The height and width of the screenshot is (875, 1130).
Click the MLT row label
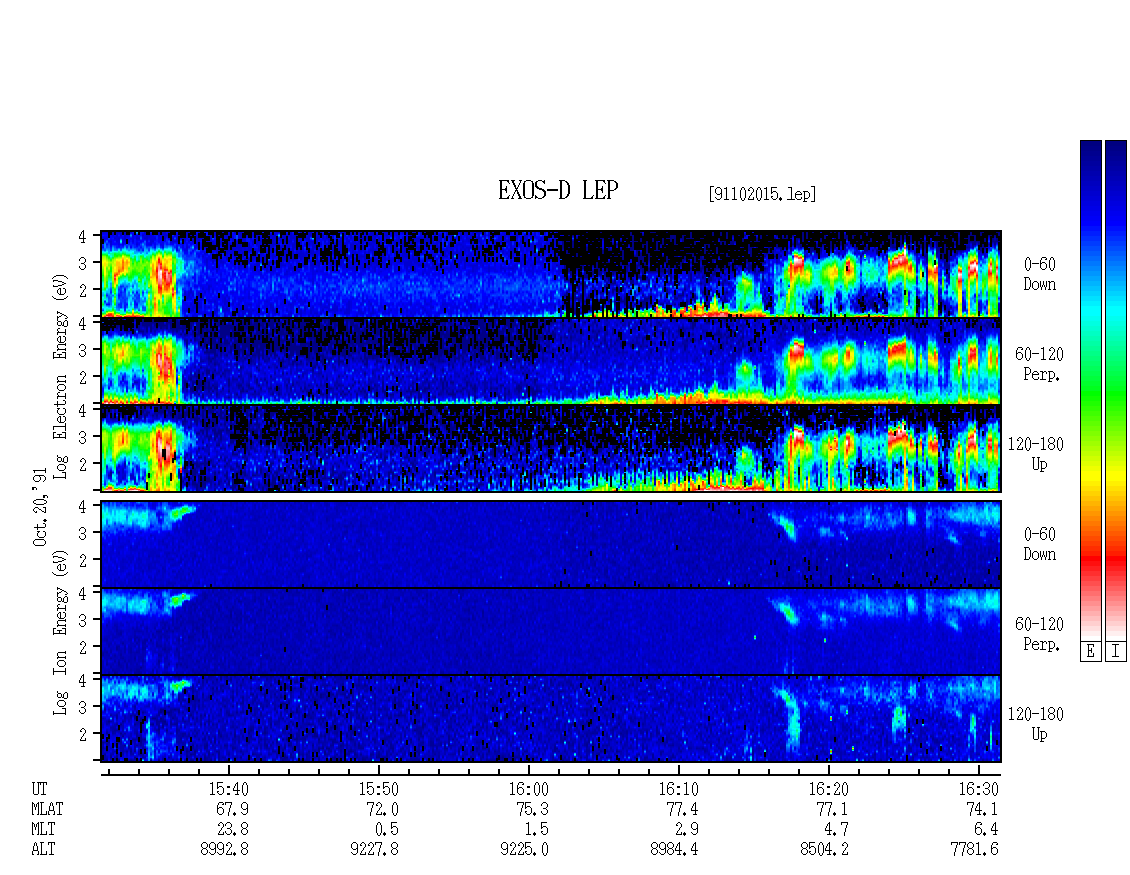(43, 830)
